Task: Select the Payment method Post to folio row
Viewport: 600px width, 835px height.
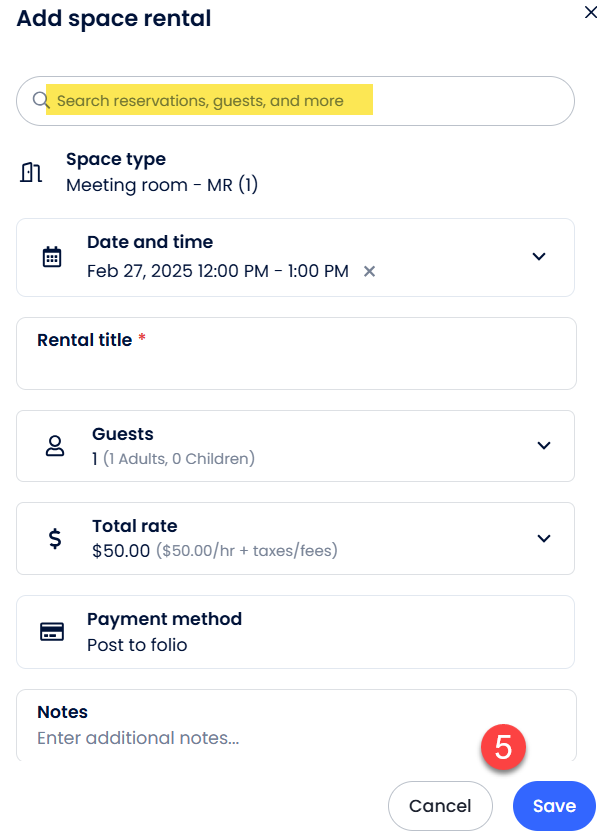Action: click(295, 632)
